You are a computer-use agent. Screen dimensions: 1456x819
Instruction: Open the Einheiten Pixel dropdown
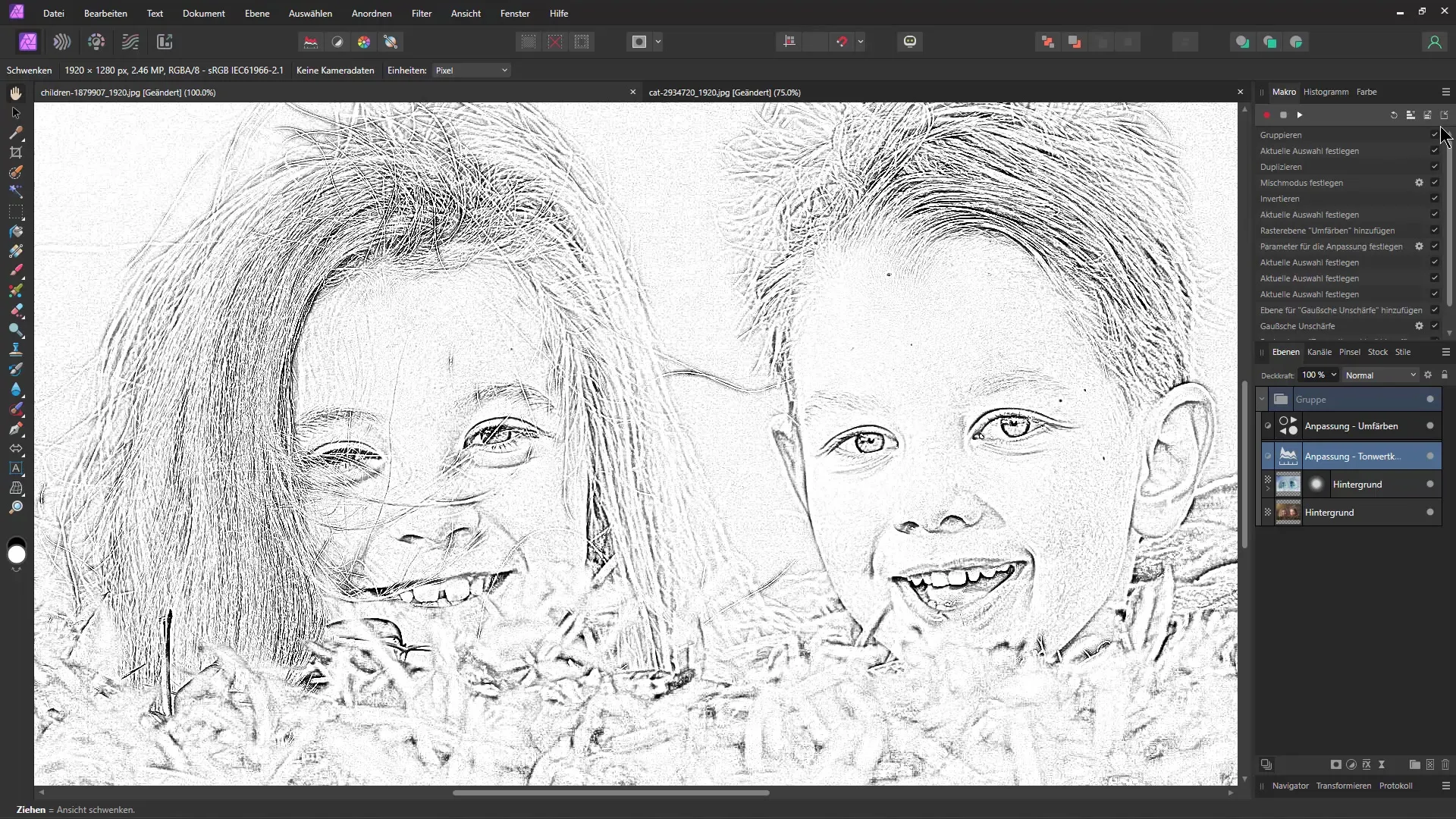pyautogui.click(x=472, y=71)
